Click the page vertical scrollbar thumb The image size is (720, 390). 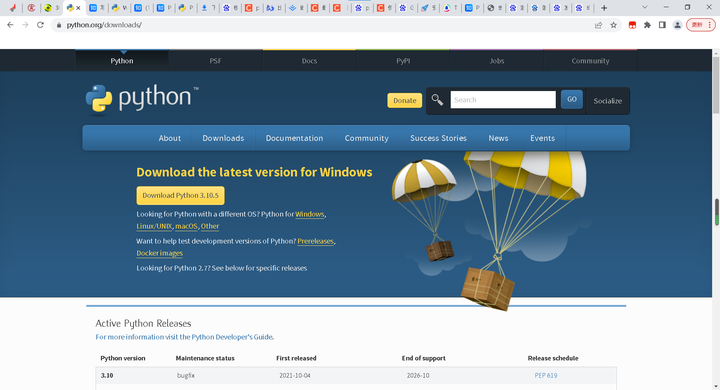pyautogui.click(x=716, y=85)
